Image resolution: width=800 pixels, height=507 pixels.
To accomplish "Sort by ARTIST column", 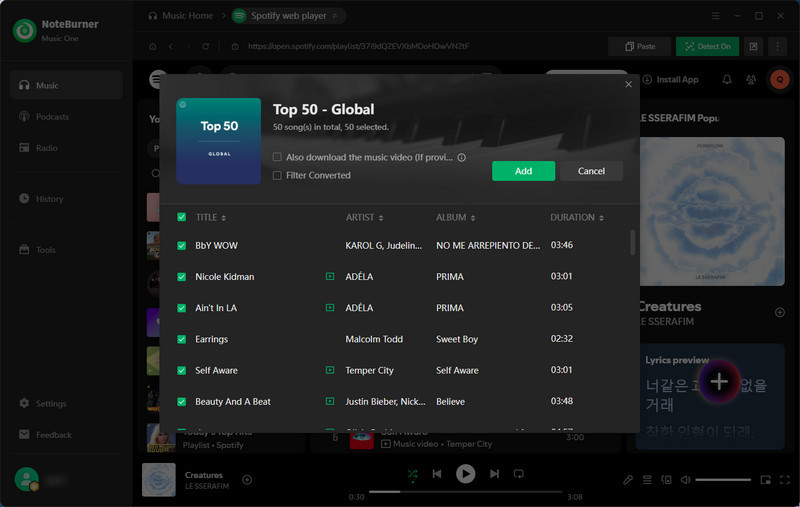I will click(364, 217).
